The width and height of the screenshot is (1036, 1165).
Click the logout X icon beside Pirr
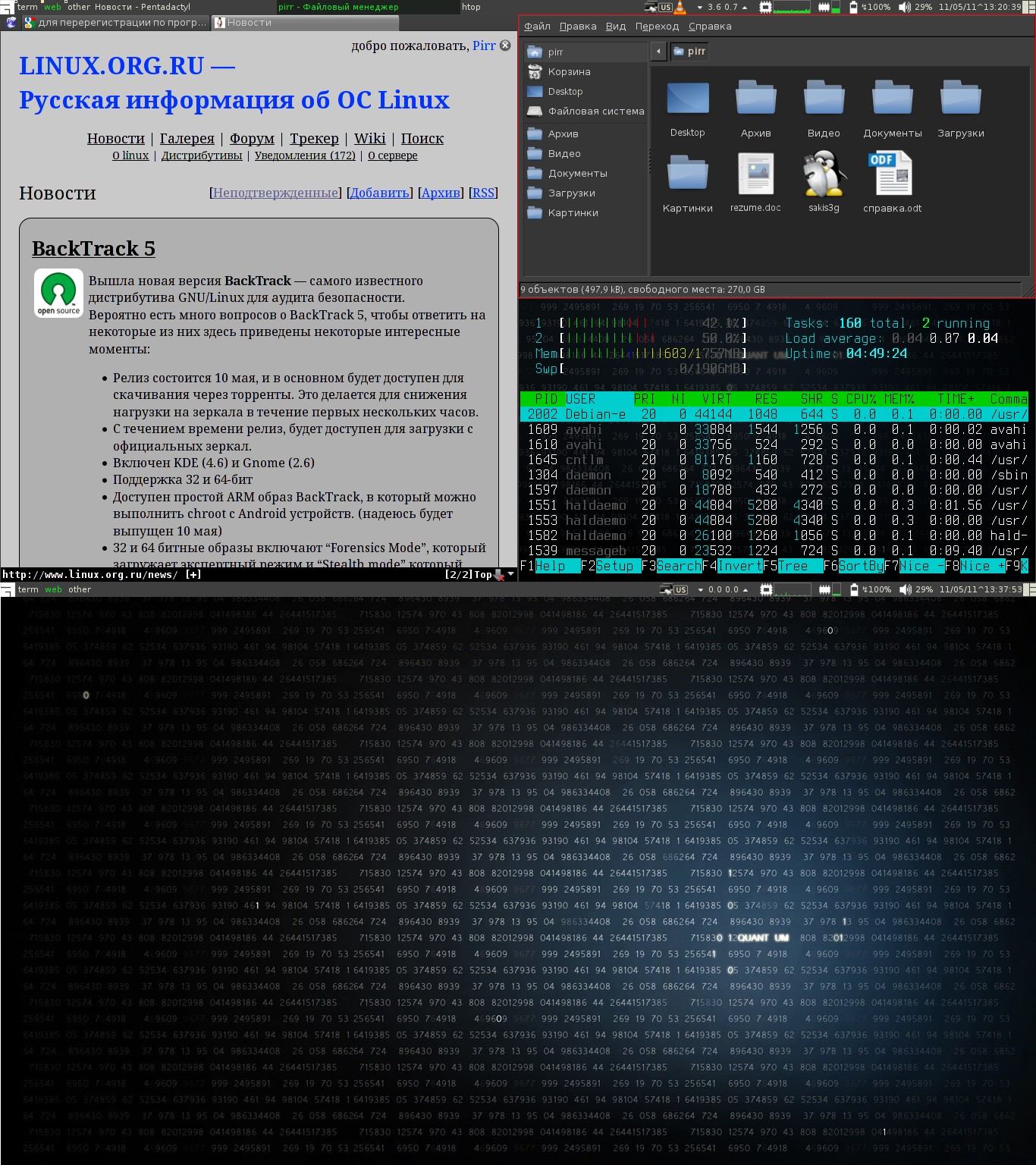click(x=505, y=46)
